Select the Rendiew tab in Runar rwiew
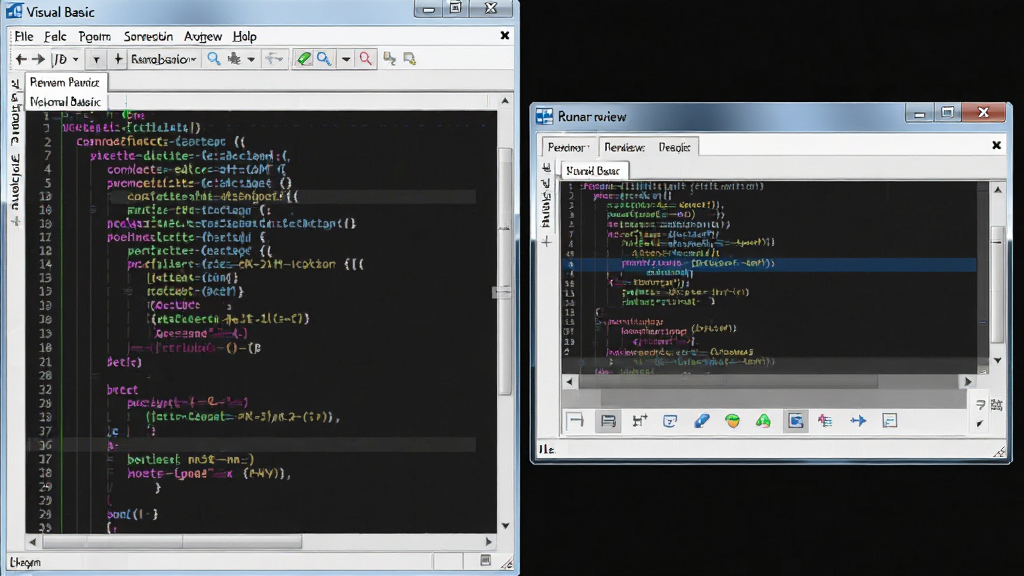This screenshot has height=576, width=1024. (x=624, y=148)
